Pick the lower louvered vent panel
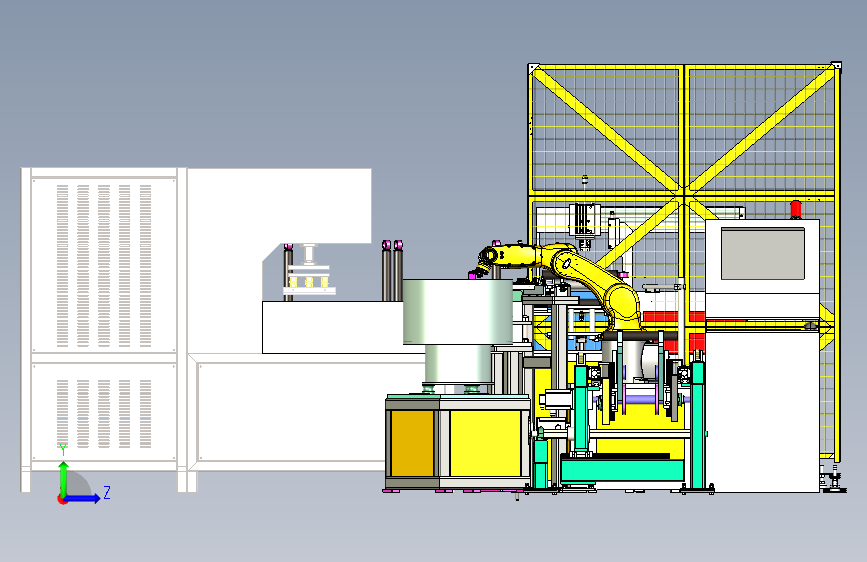Screen dimensions: 867x562 pos(104,412)
